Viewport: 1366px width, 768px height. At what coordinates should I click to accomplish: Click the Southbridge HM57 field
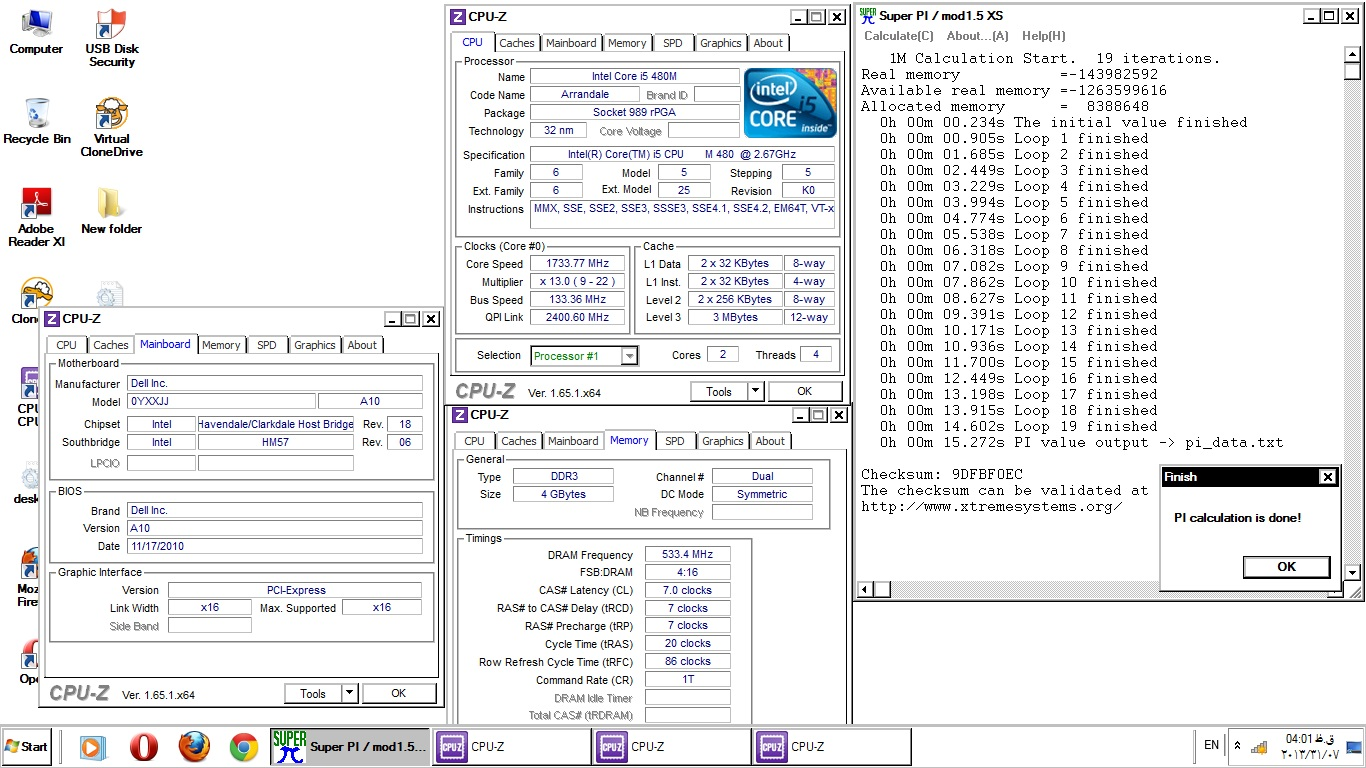coord(275,442)
